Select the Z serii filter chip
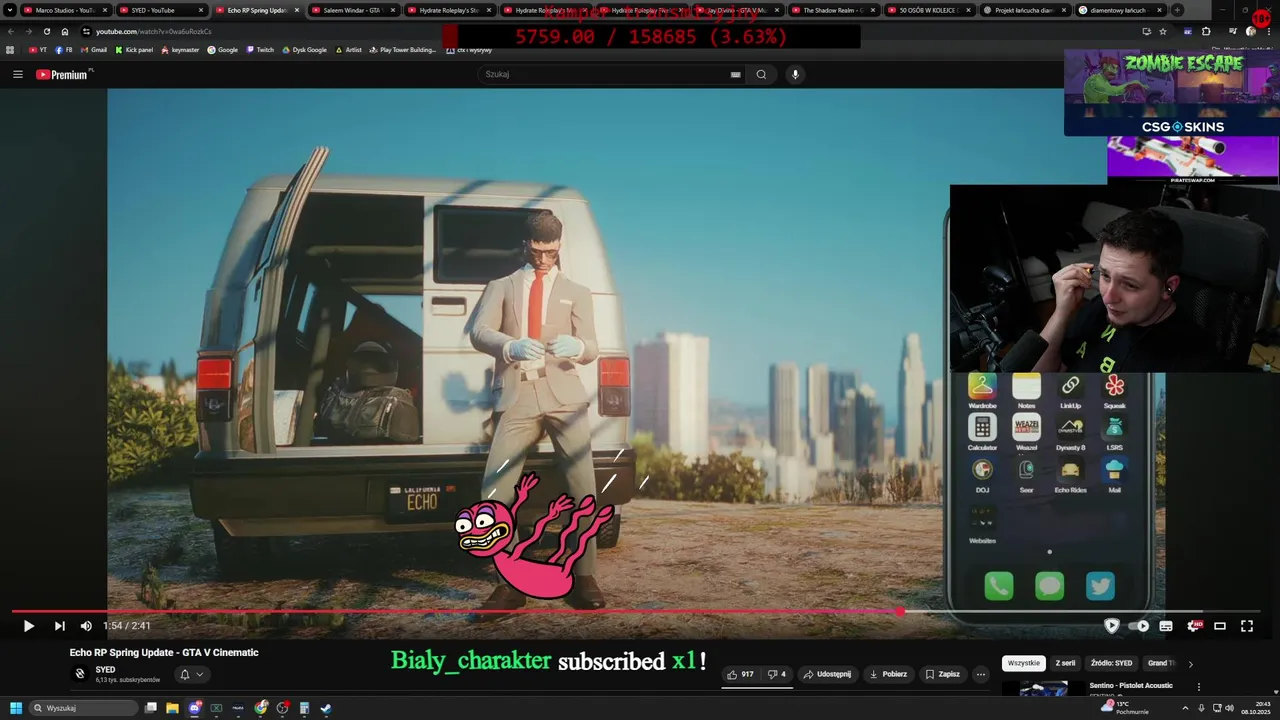 (x=1065, y=663)
